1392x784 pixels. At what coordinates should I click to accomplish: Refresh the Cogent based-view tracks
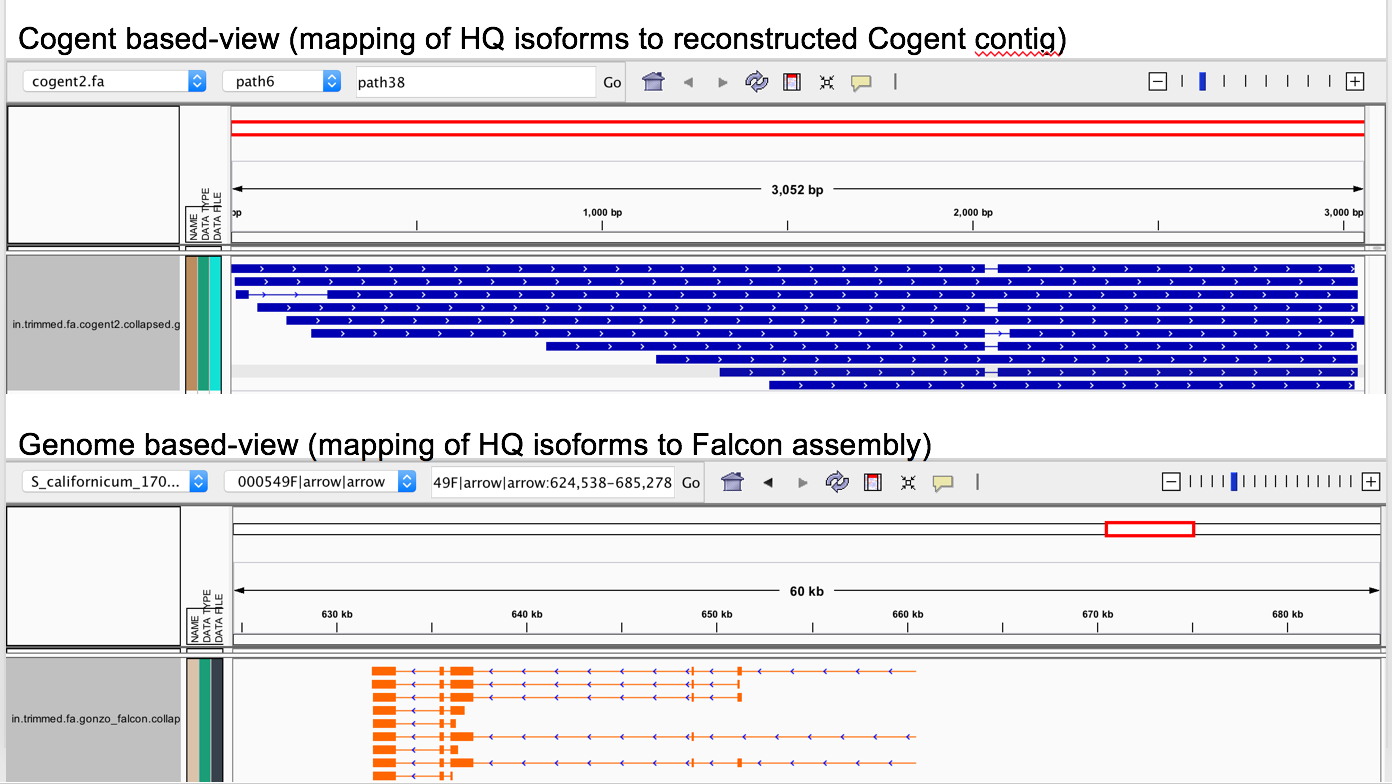756,82
